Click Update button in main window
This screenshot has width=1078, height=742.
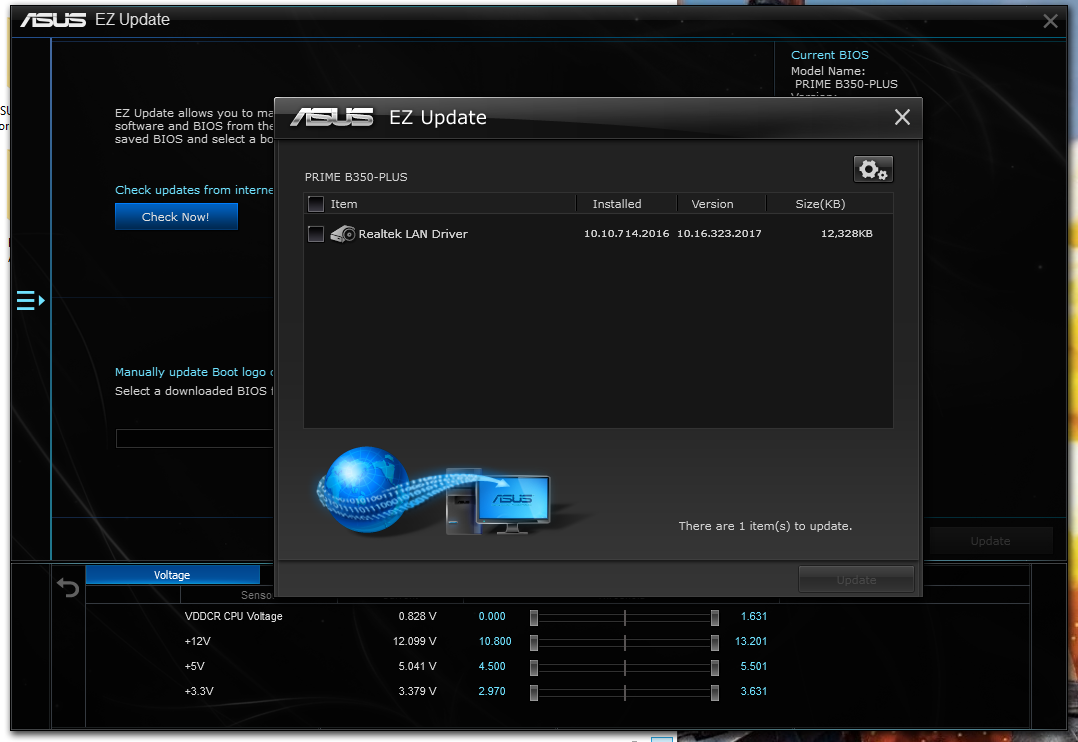tap(991, 541)
